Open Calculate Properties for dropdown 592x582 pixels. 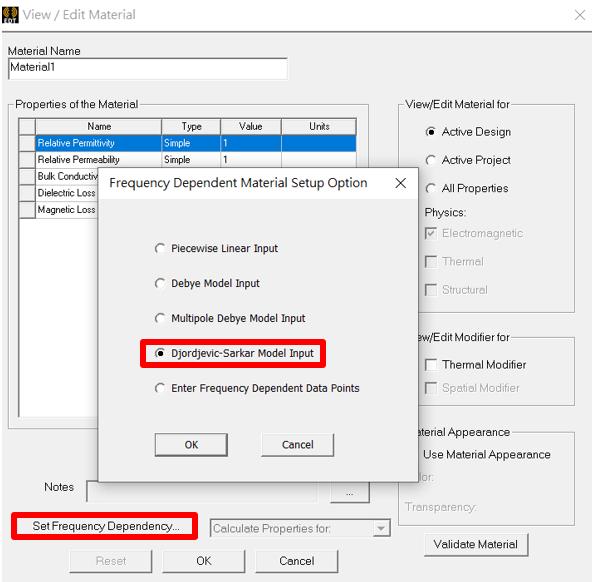(381, 528)
